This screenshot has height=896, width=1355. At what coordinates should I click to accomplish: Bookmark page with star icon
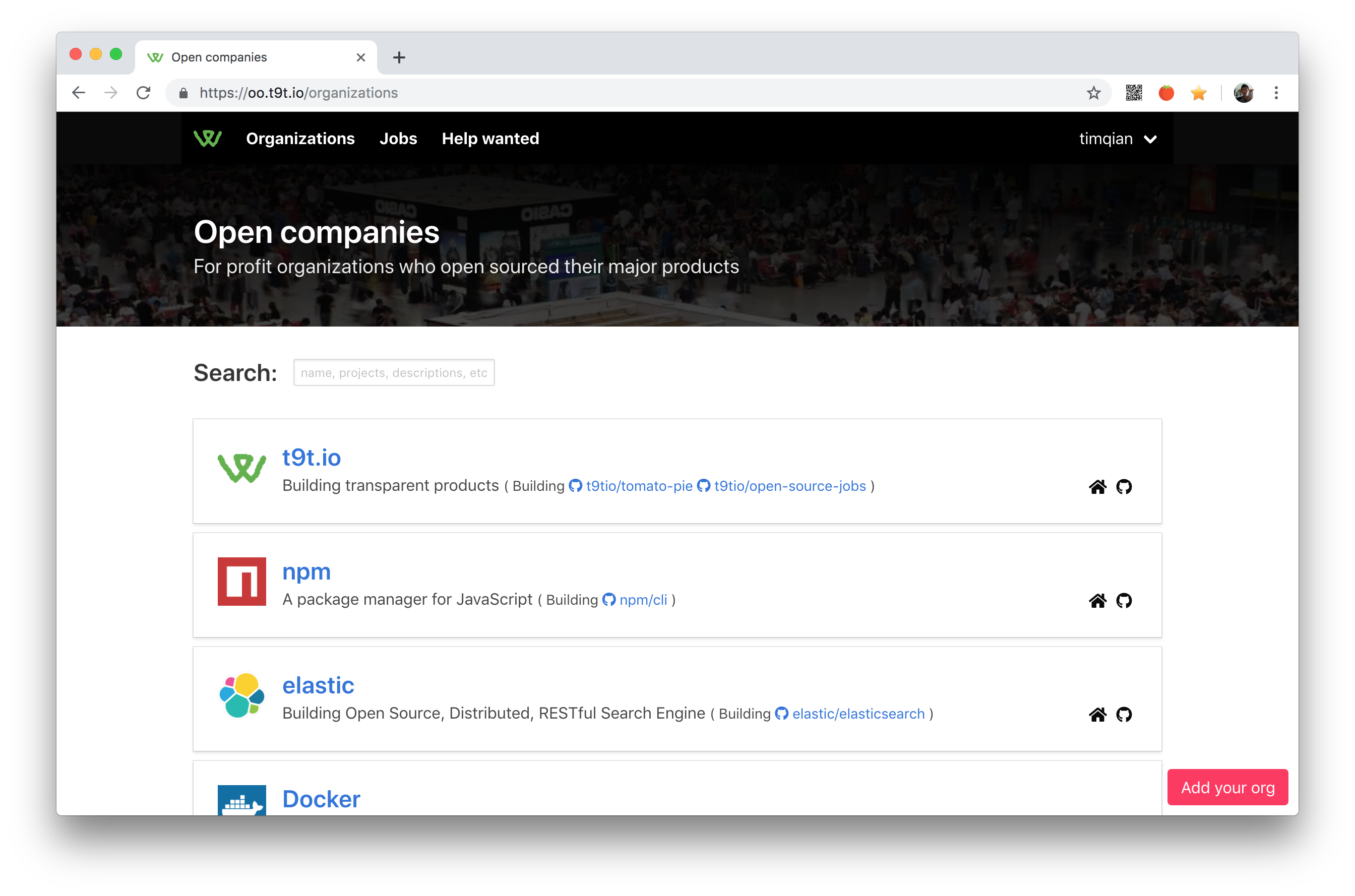coord(1093,93)
